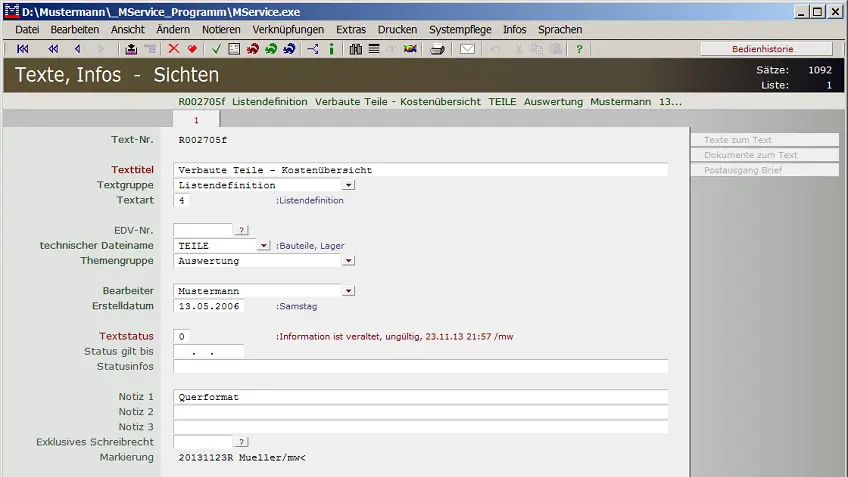Click into the Notiz 1 field
Image resolution: width=848 pixels, height=477 pixels.
point(420,397)
